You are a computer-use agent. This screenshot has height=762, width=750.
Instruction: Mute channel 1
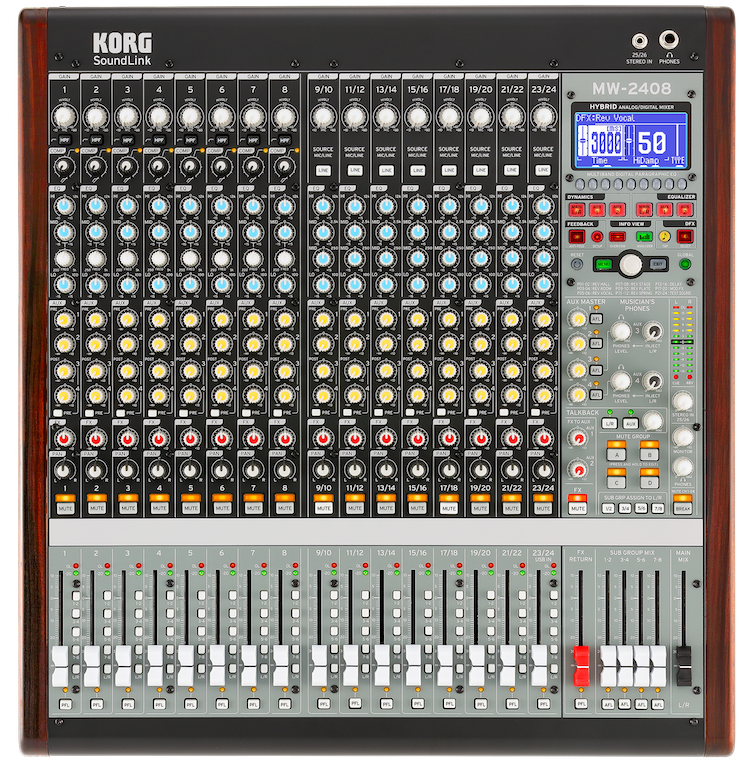[x=65, y=508]
